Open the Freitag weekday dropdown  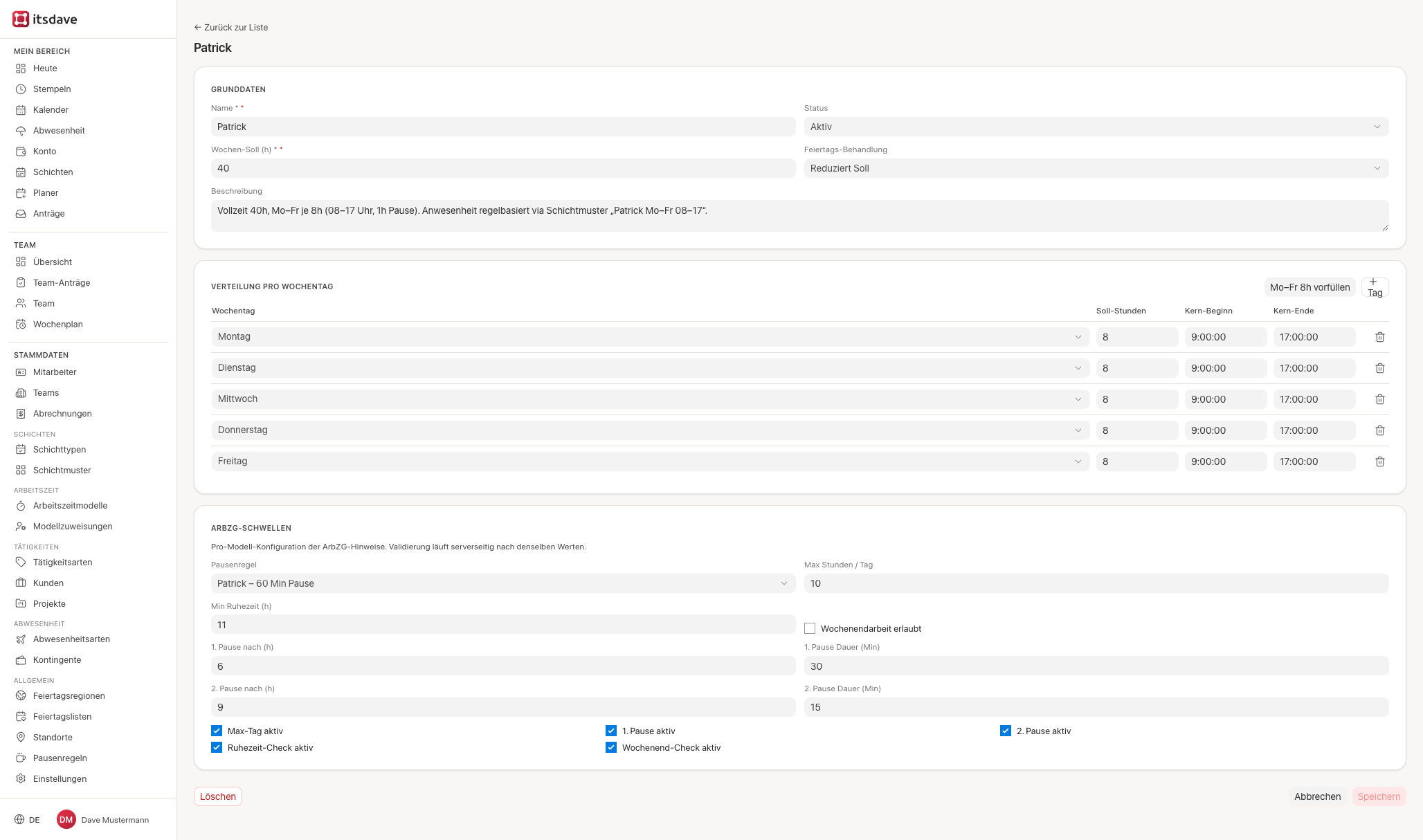pyautogui.click(x=651, y=462)
